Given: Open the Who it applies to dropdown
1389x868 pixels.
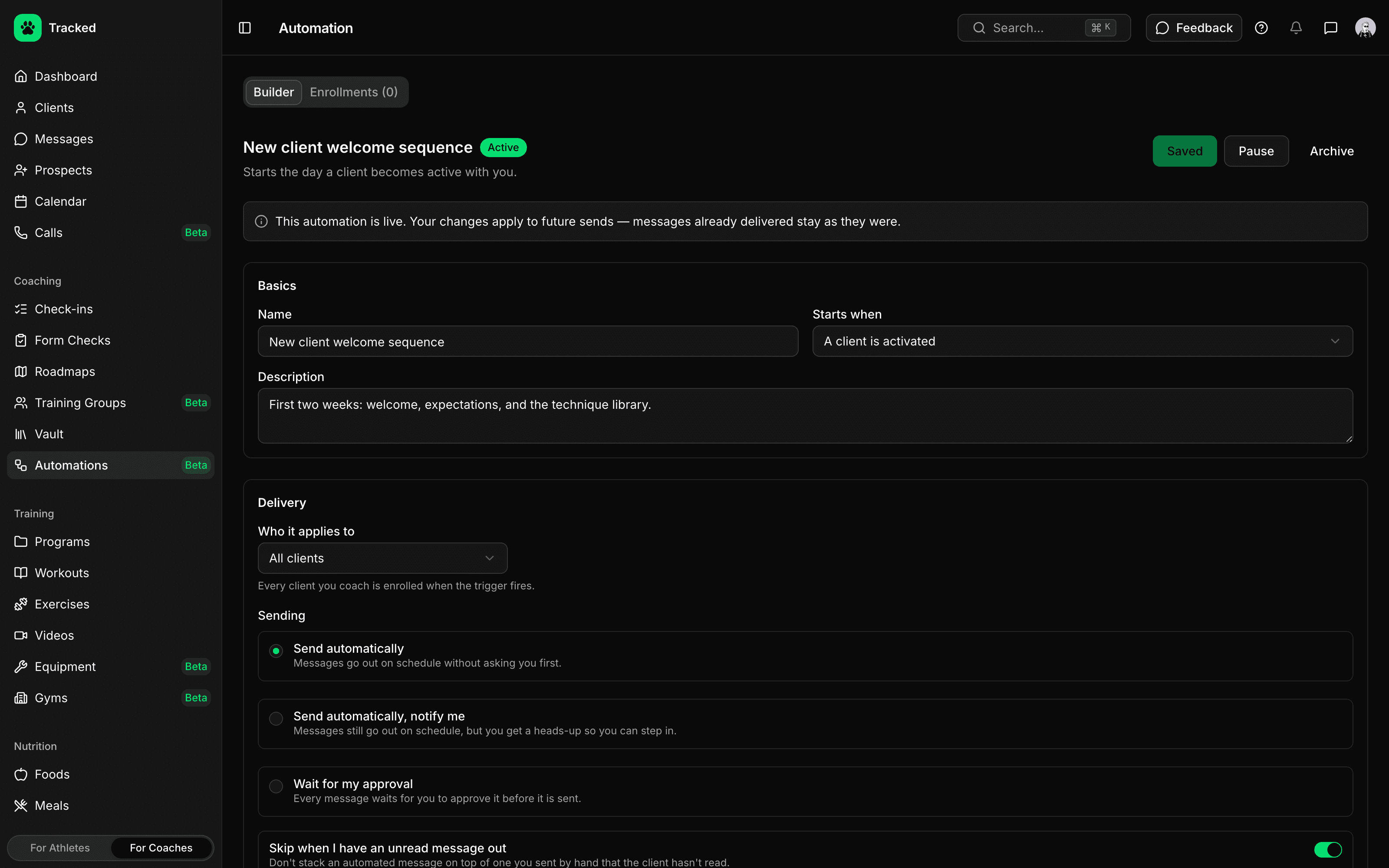Looking at the screenshot, I should 382,558.
